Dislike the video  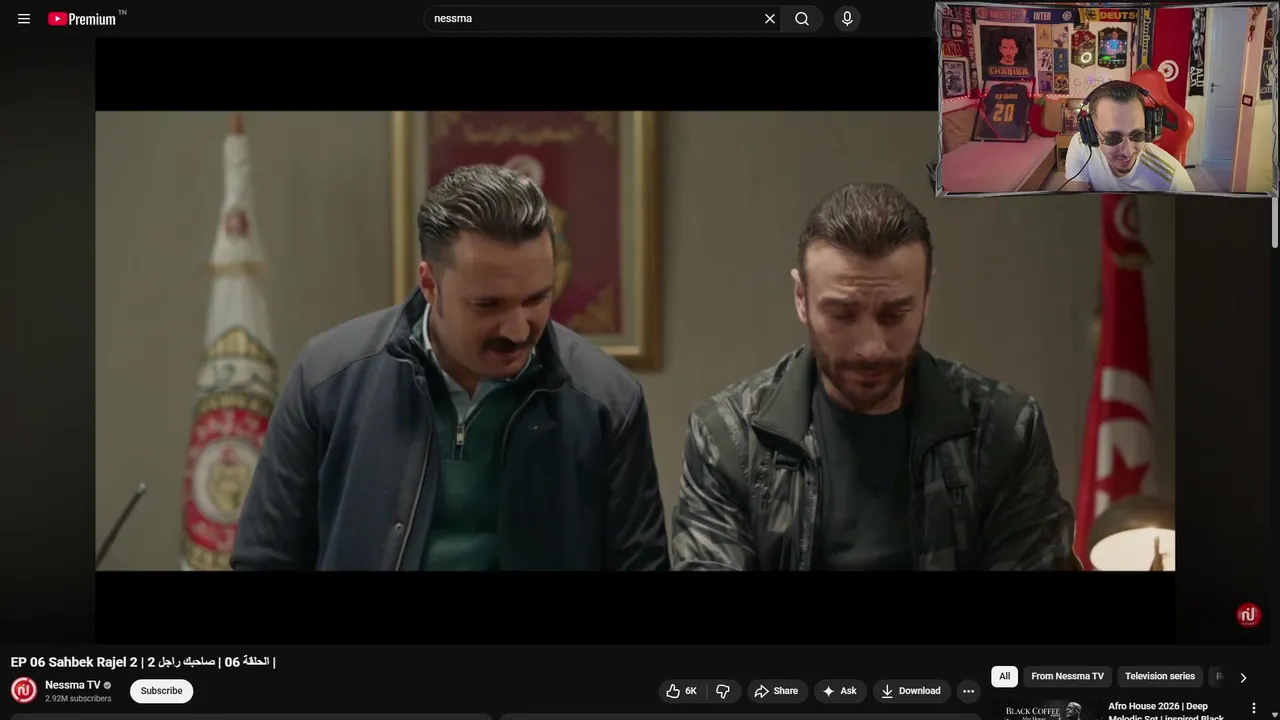(723, 691)
